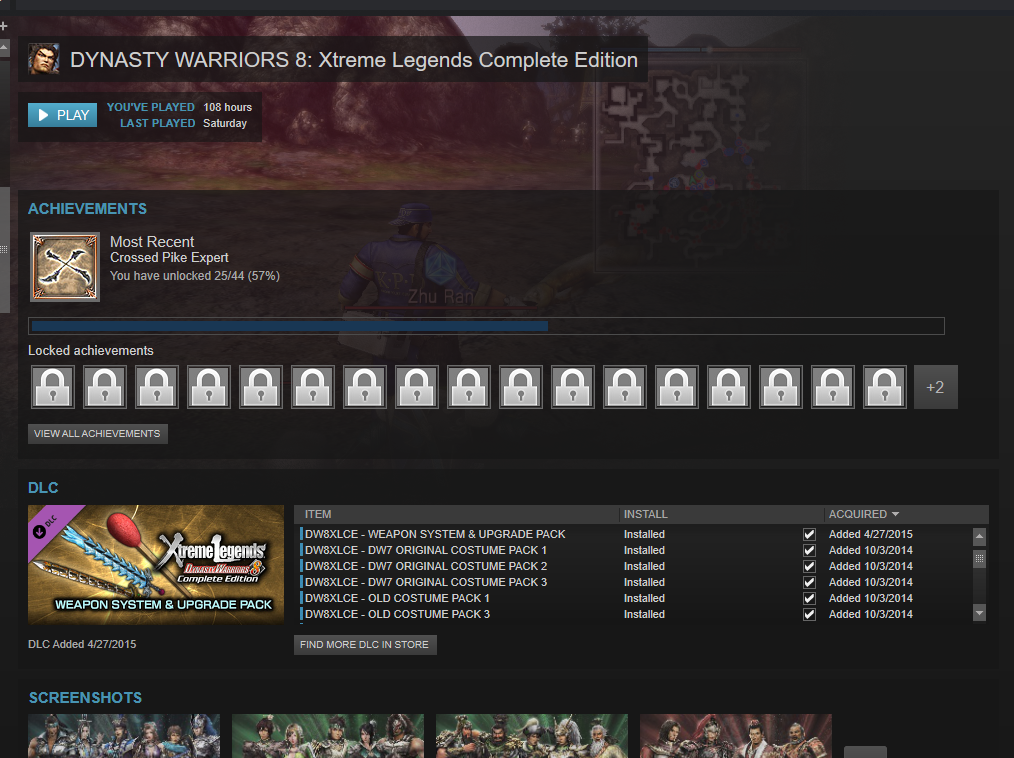Viewport: 1014px width, 758px height.
Task: Toggle DW7 Original Costume Pack 1 install checkbox
Action: (x=809, y=550)
